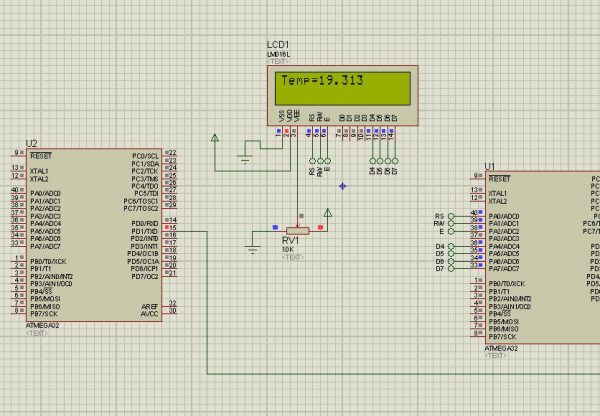Viewport: 600px width, 416px height.
Task: Select the D7 terminal beside U1
Action: tap(451, 269)
